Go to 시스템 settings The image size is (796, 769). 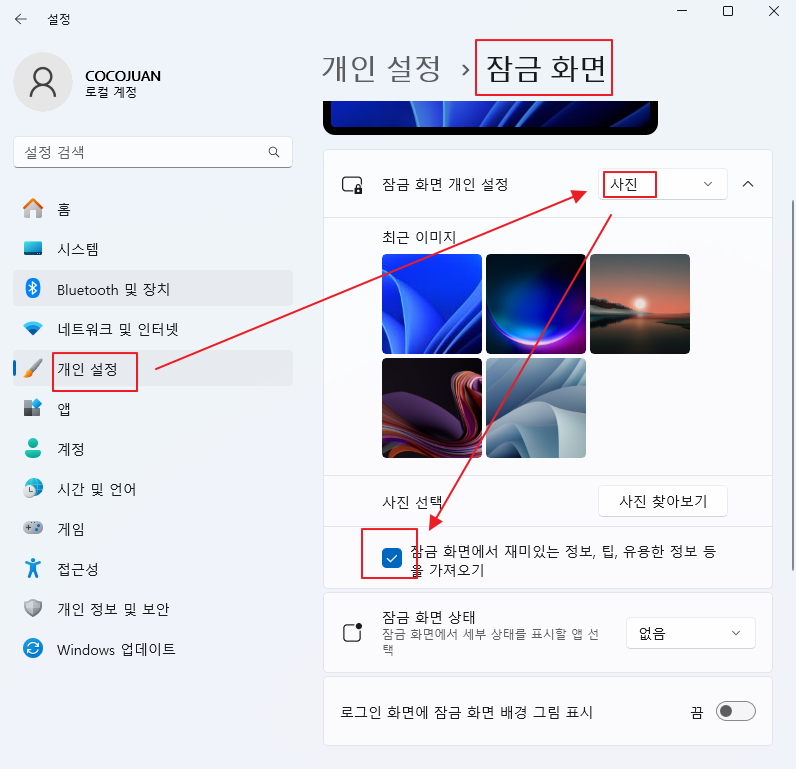point(153,249)
